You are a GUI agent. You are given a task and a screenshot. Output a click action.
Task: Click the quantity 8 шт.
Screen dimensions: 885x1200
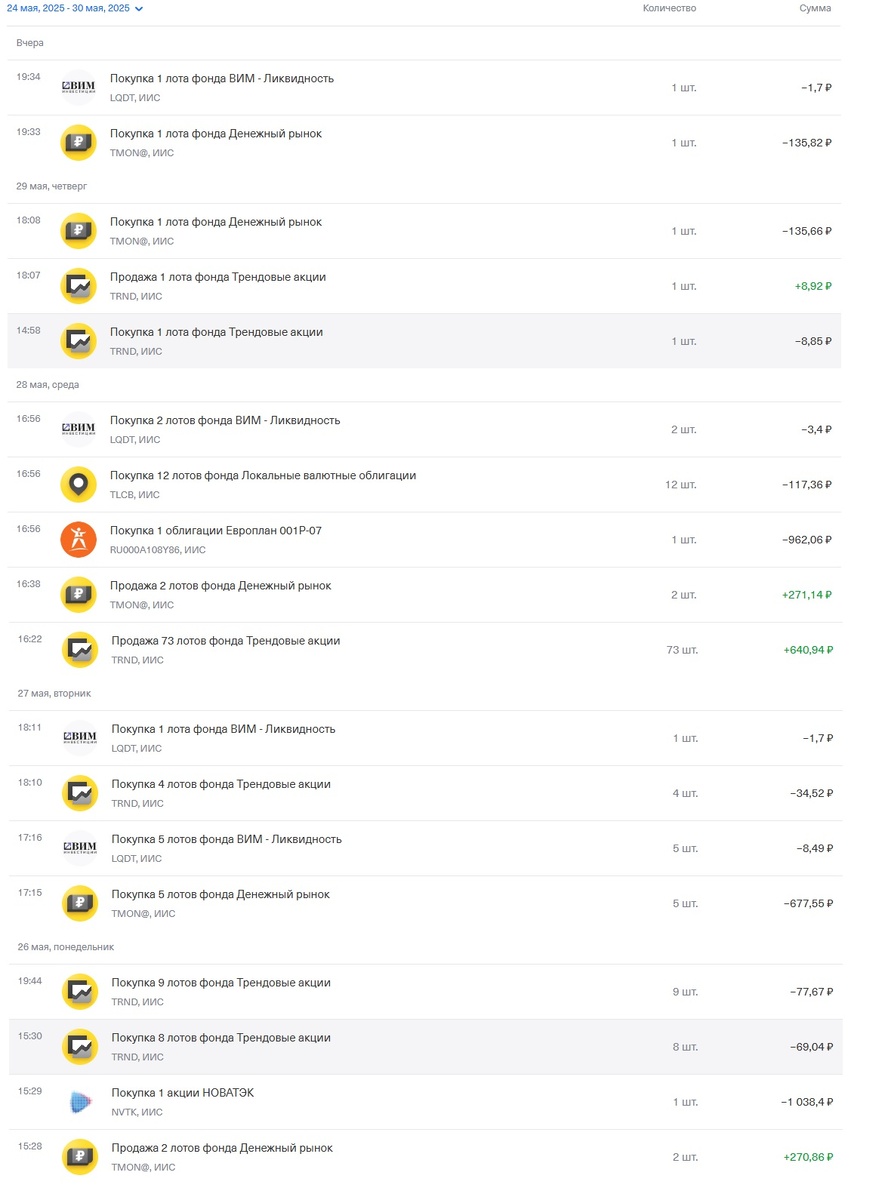pos(685,1047)
